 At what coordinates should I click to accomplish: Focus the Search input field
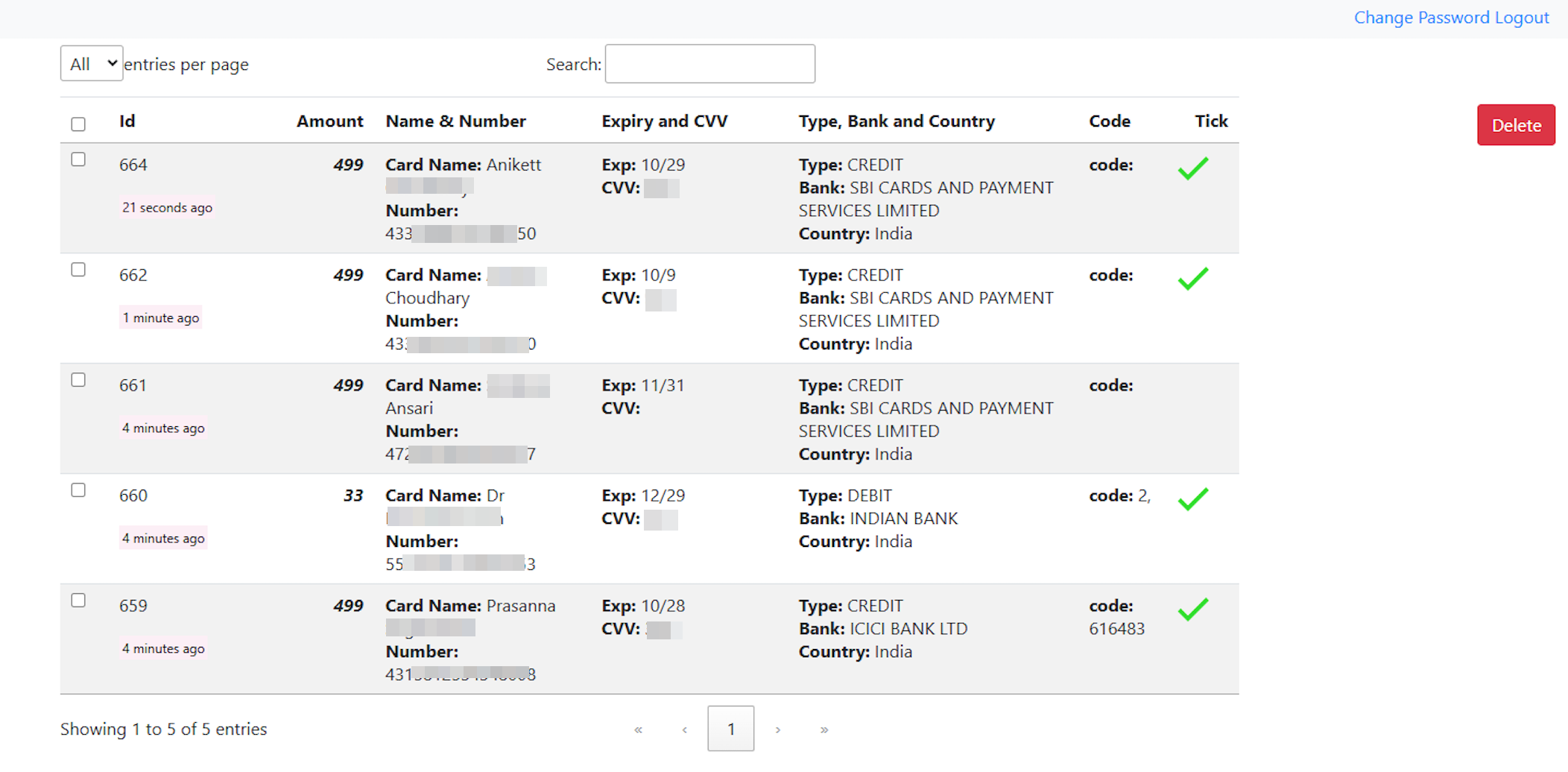pos(710,64)
